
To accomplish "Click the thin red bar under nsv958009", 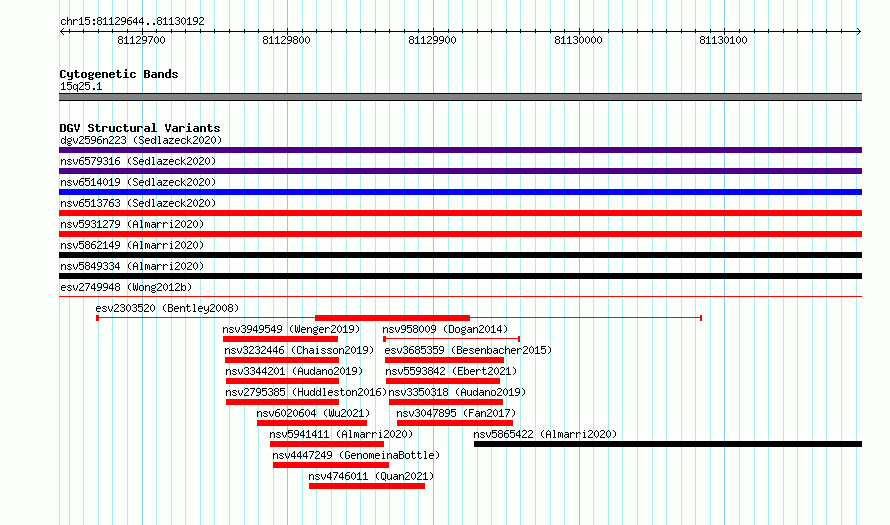I will (x=452, y=339).
